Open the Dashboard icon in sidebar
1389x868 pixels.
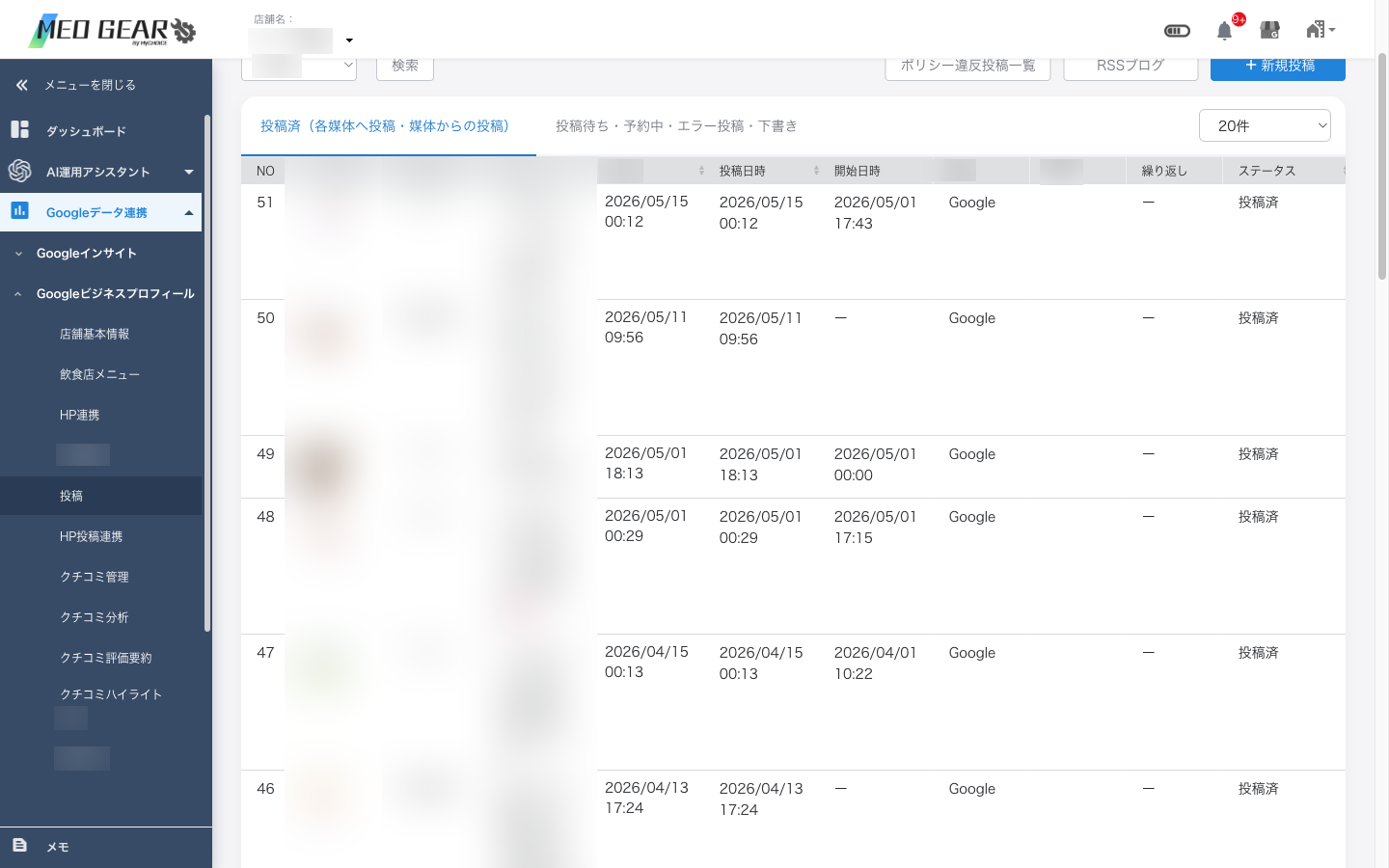point(19,129)
